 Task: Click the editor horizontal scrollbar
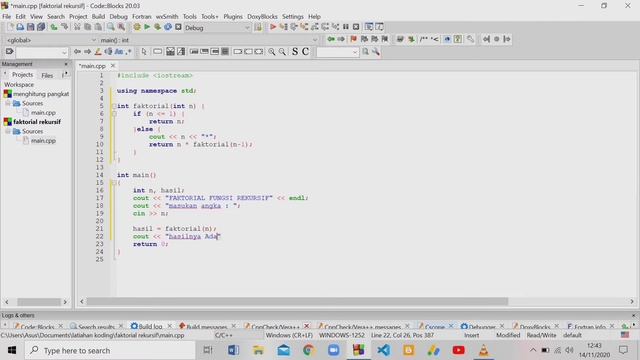click(297, 302)
